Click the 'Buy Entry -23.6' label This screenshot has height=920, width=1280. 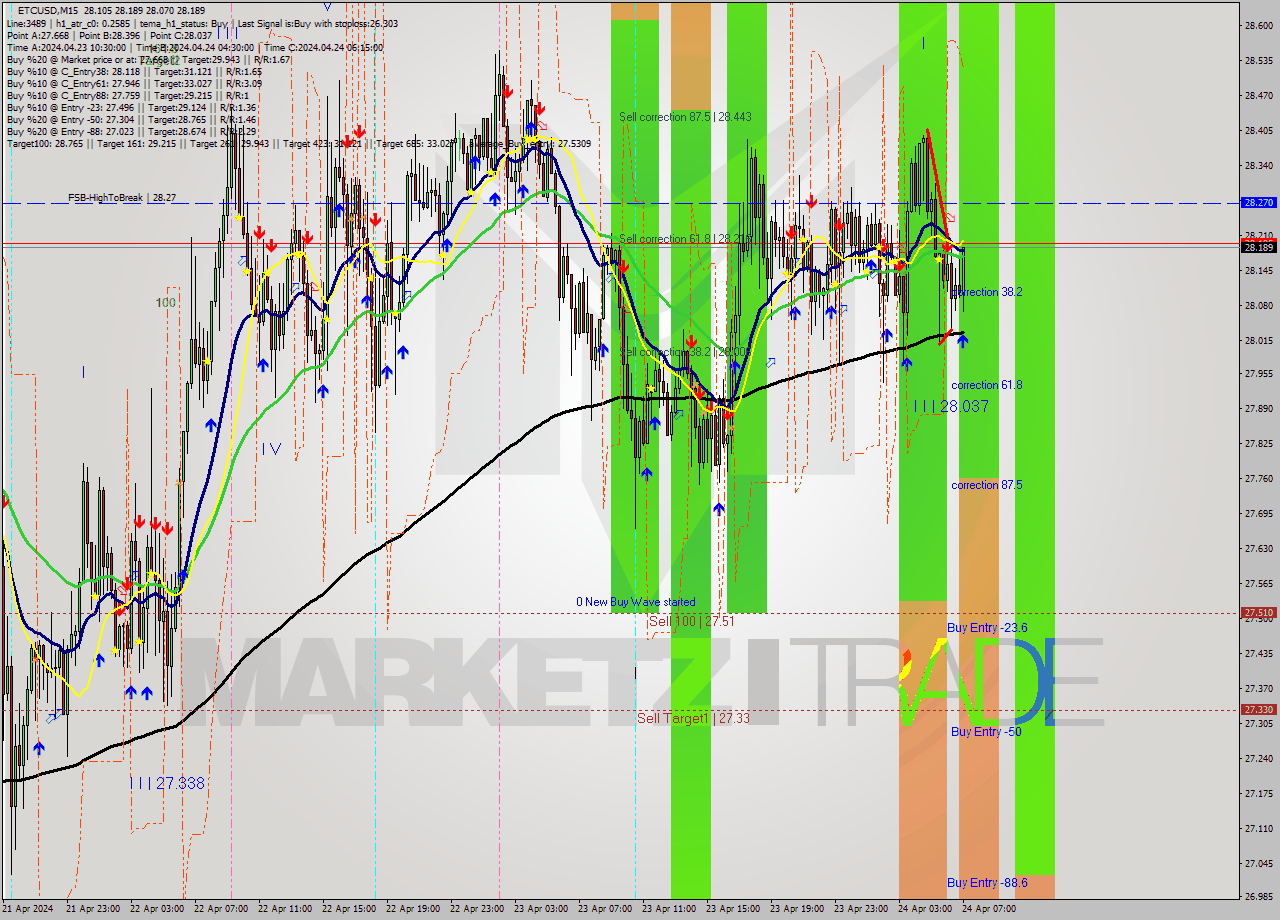[987, 628]
